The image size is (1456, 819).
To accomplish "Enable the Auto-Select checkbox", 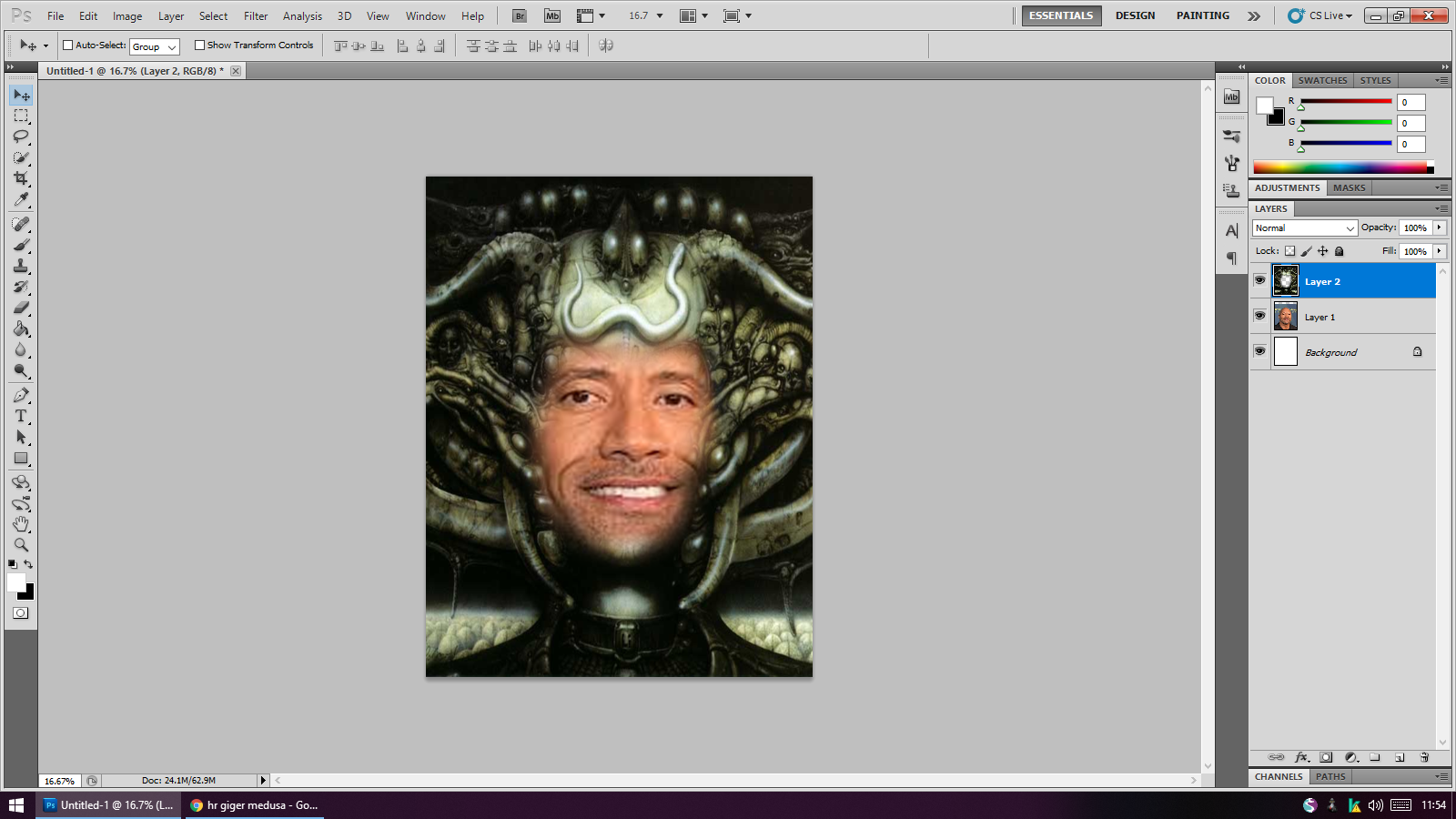I will coord(67,45).
